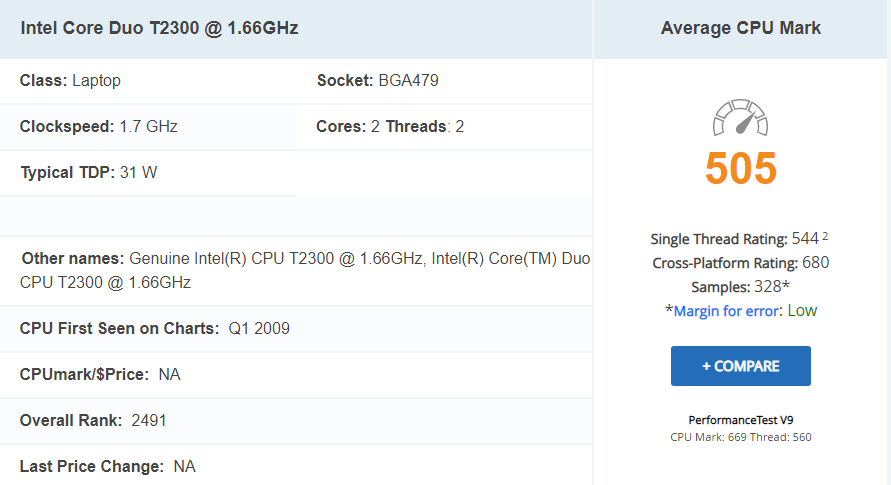Click the Class: Laptop field

[70, 80]
